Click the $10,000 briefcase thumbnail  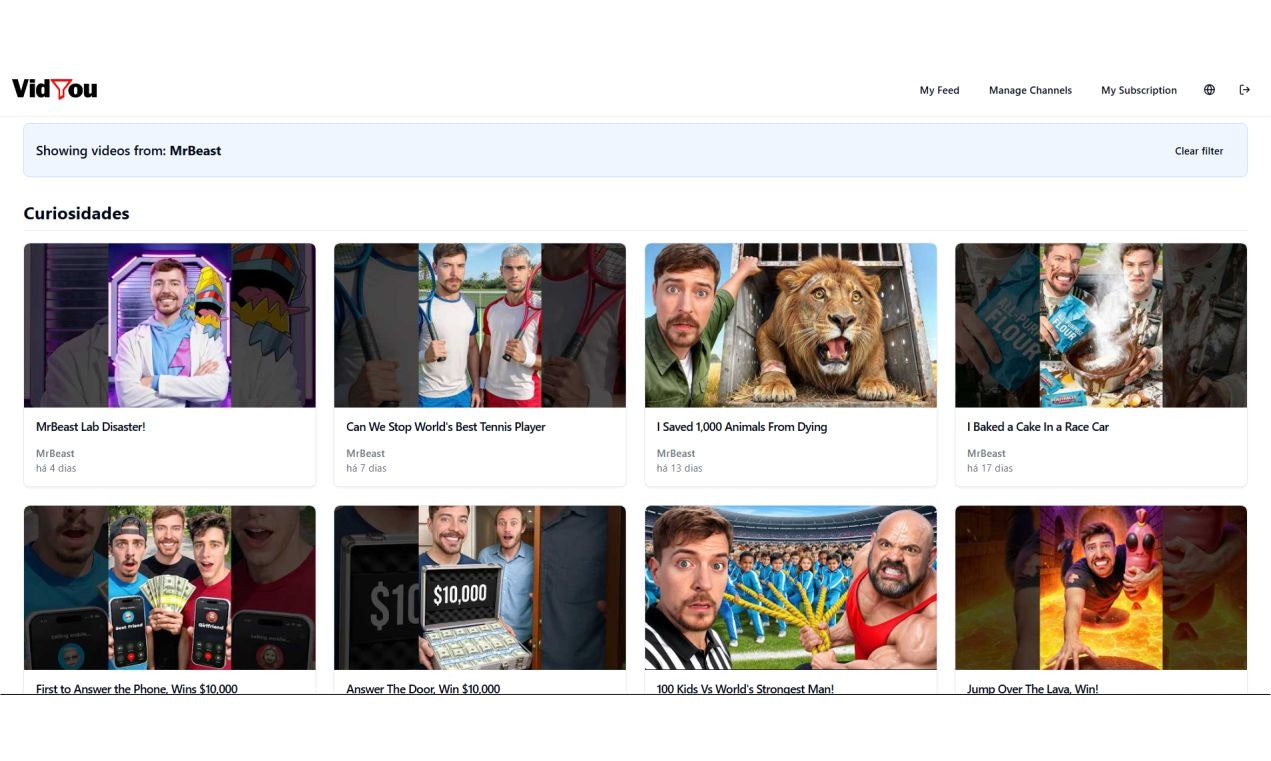480,586
